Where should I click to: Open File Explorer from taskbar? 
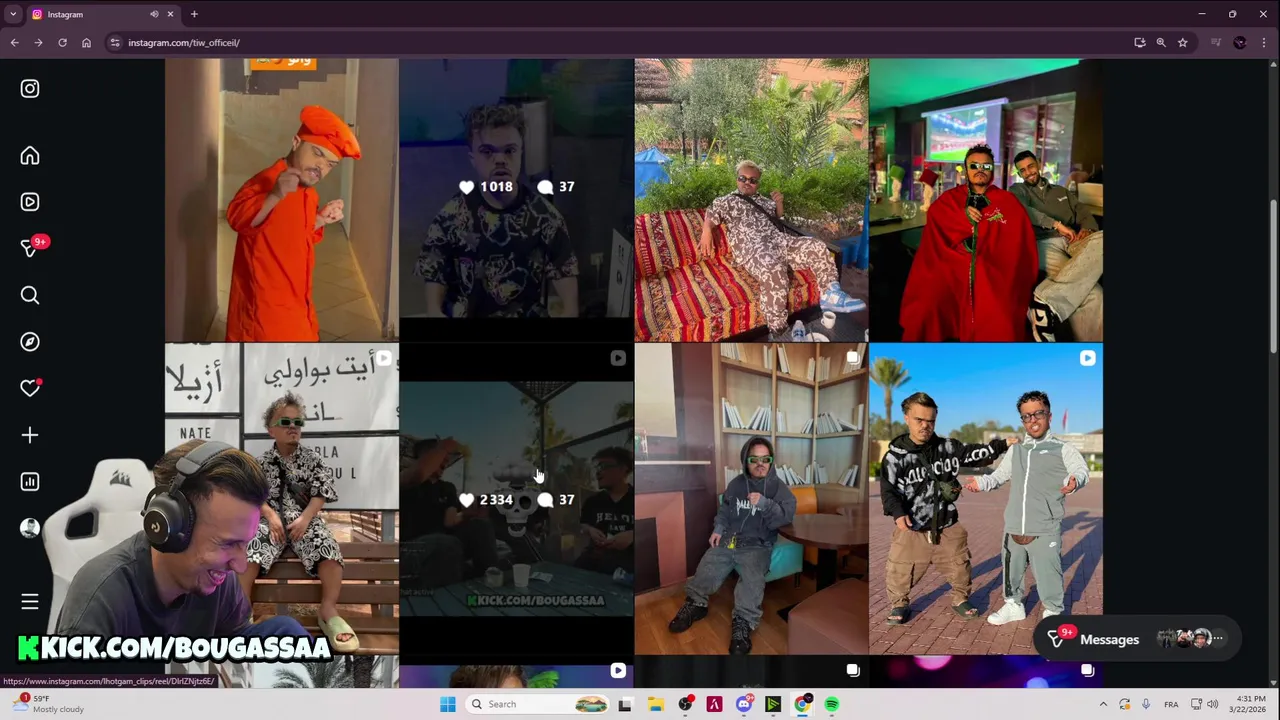tap(656, 704)
